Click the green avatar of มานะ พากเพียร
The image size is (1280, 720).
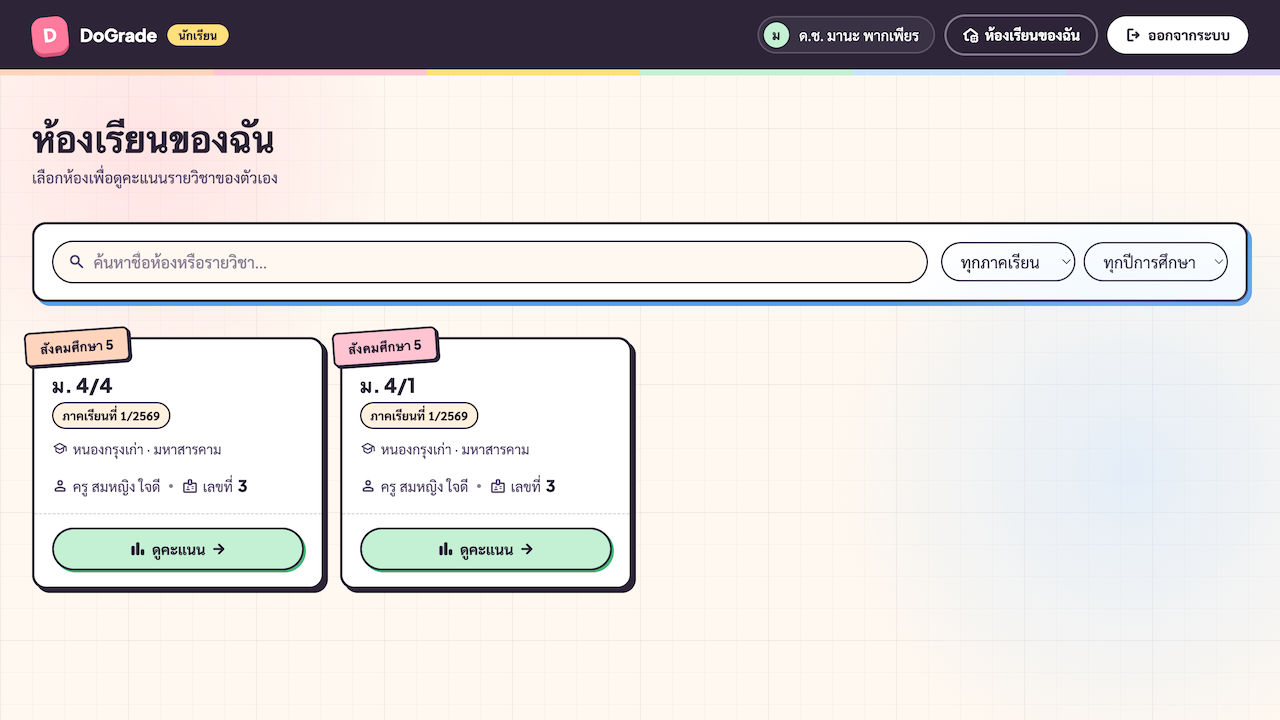coord(776,35)
